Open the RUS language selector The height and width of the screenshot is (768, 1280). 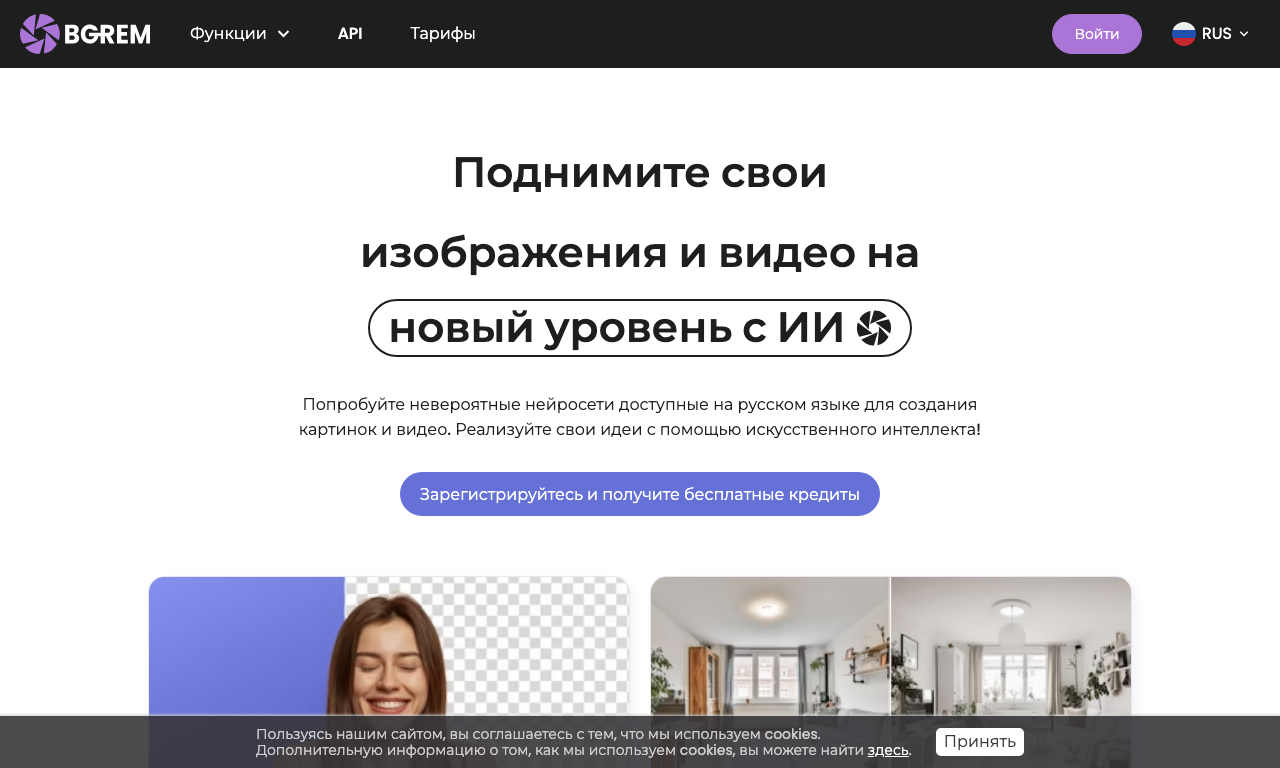pyautogui.click(x=1211, y=34)
